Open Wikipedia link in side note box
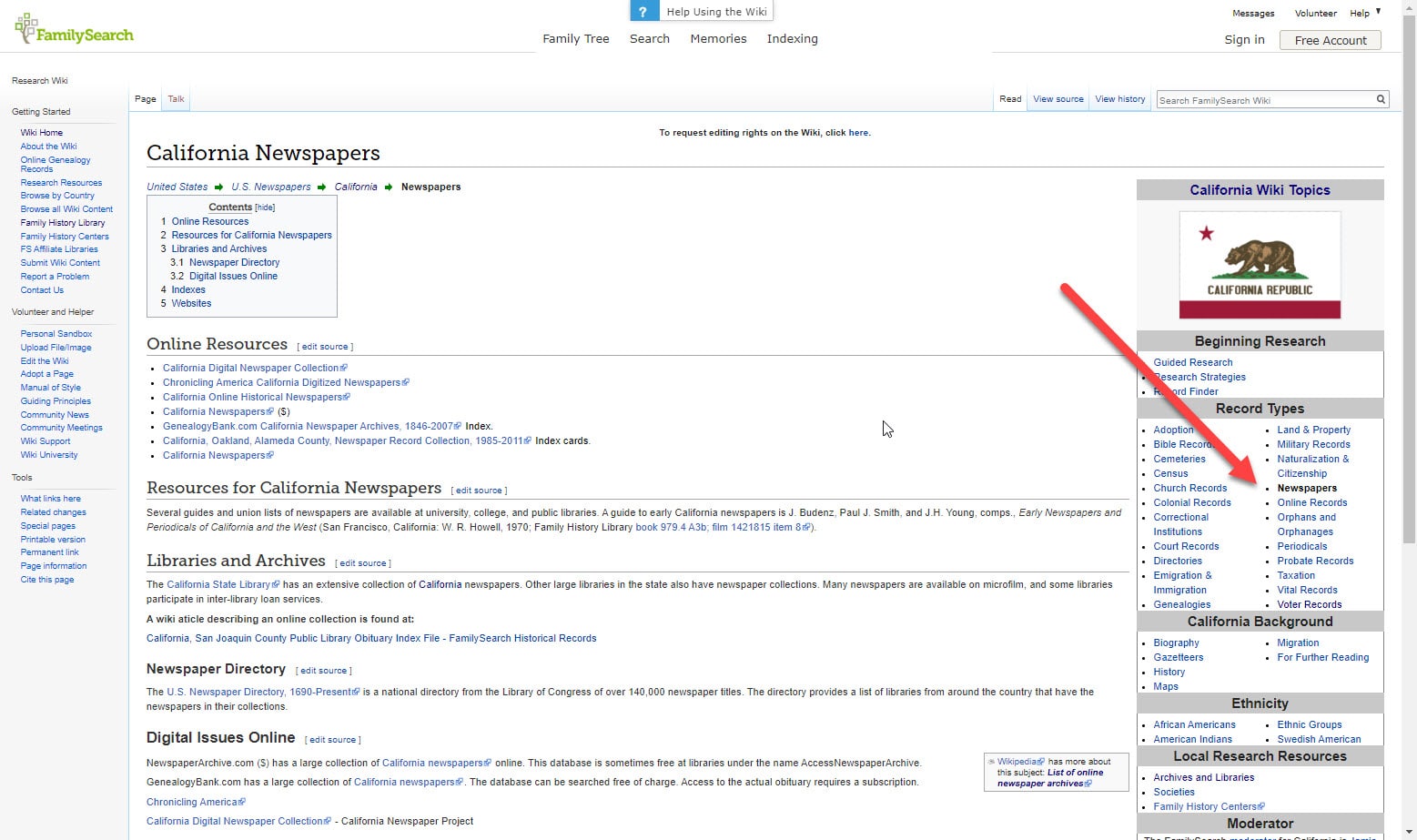This screenshot has height=840, width=1417. click(x=1020, y=762)
